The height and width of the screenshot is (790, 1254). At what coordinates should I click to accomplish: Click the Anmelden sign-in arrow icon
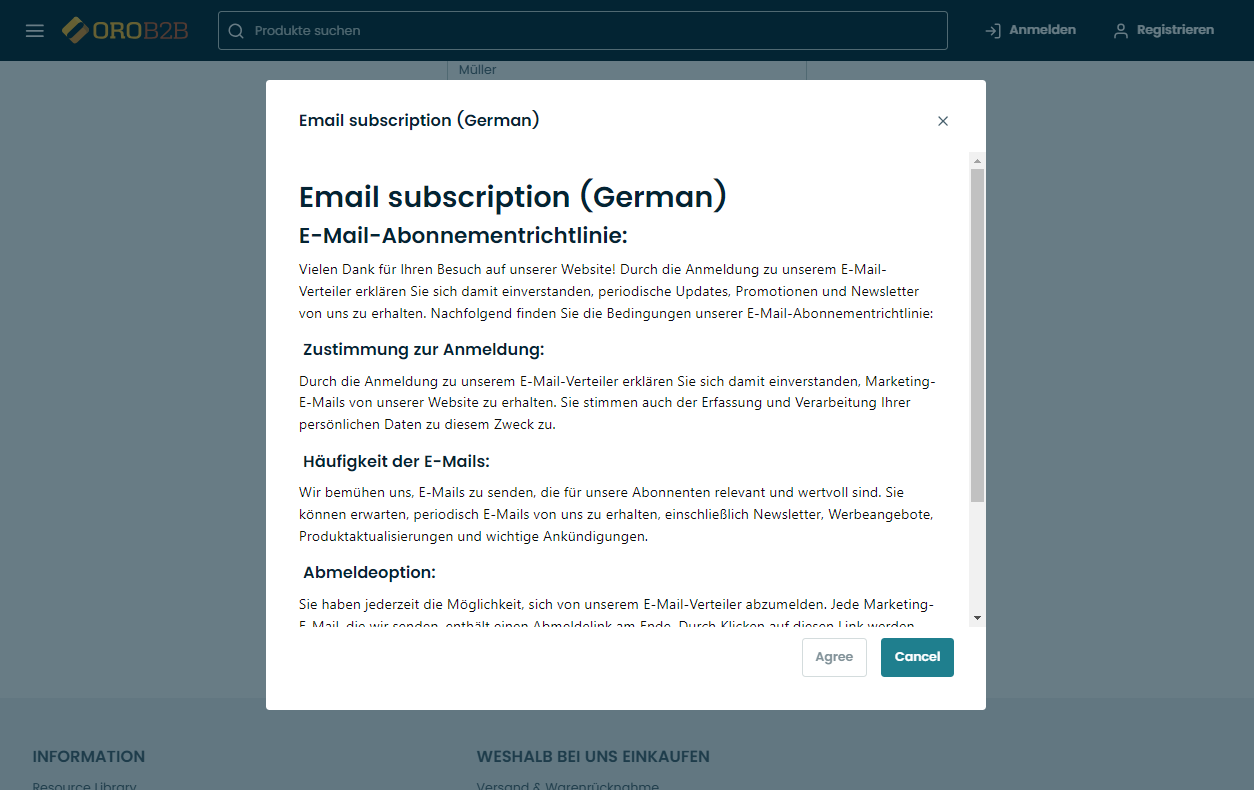click(993, 31)
